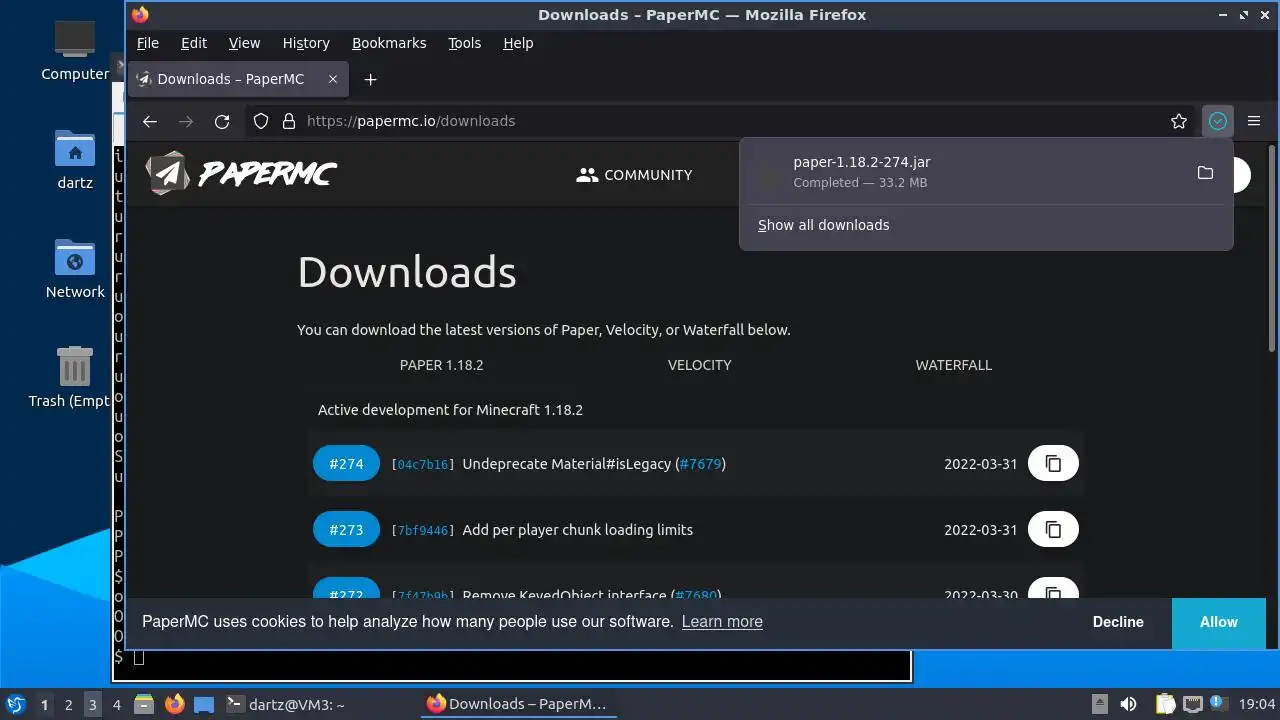
Task: Switch to workspace 2
Action: pyautogui.click(x=68, y=704)
